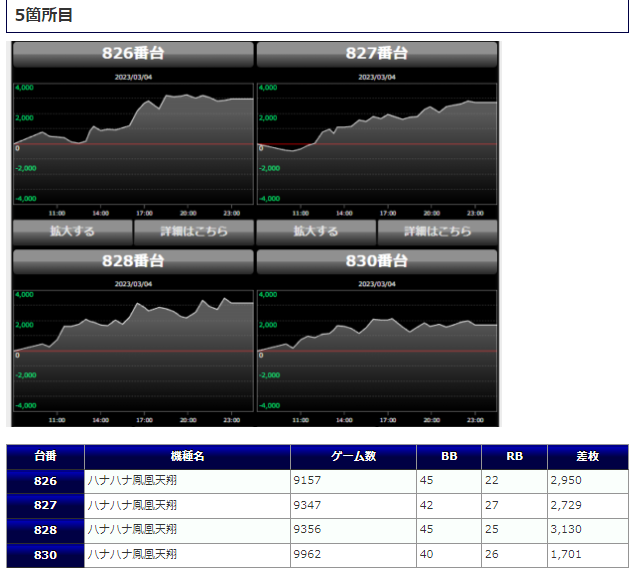Click game count 9347
This screenshot has height=570, width=630.
coord(307,505)
